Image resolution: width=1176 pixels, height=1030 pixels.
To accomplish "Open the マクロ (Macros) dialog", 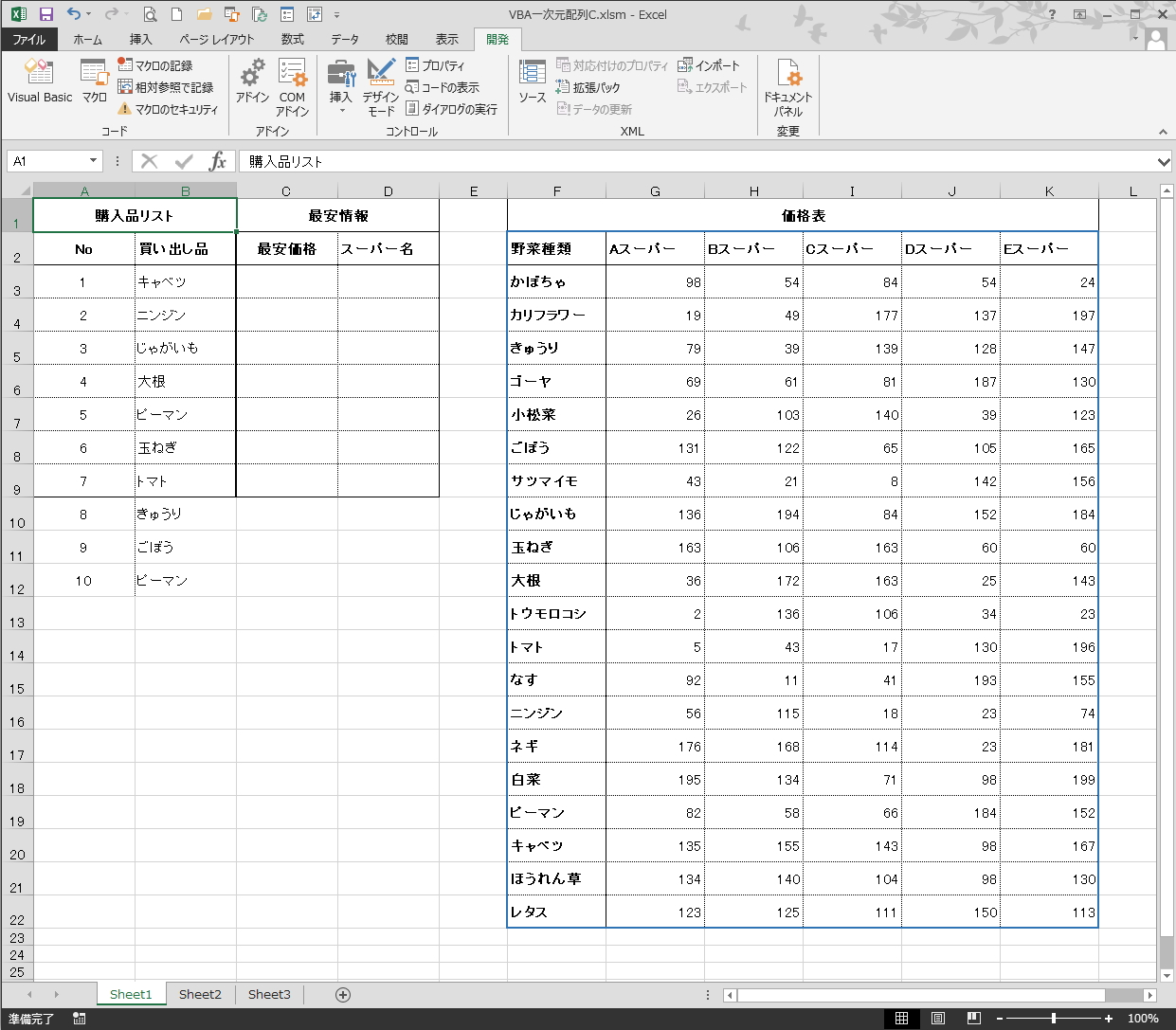I will [95, 81].
